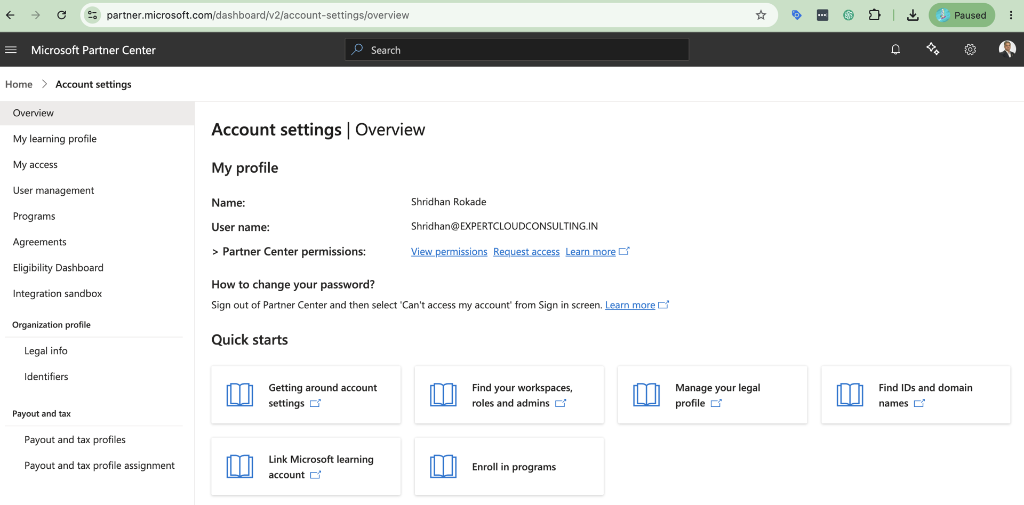This screenshot has height=505, width=1024.
Task: Click the Account settings breadcrumb text
Action: (93, 84)
